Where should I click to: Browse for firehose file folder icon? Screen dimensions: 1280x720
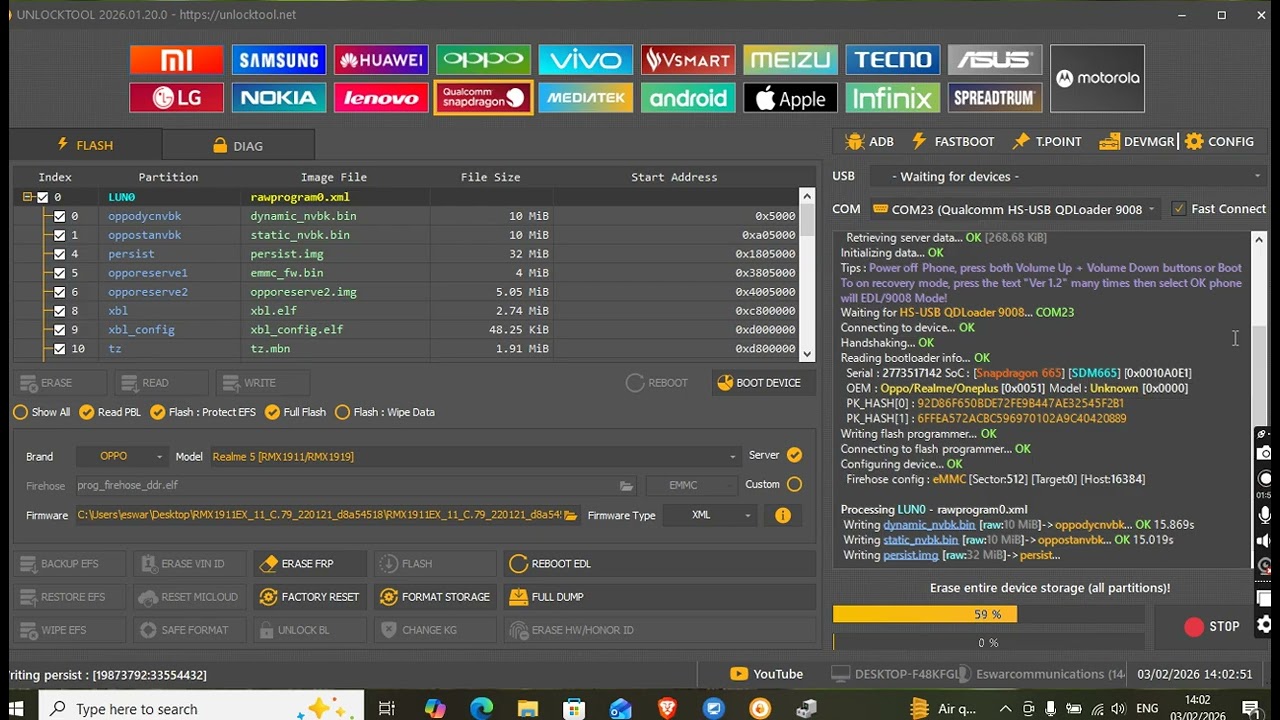tap(626, 485)
